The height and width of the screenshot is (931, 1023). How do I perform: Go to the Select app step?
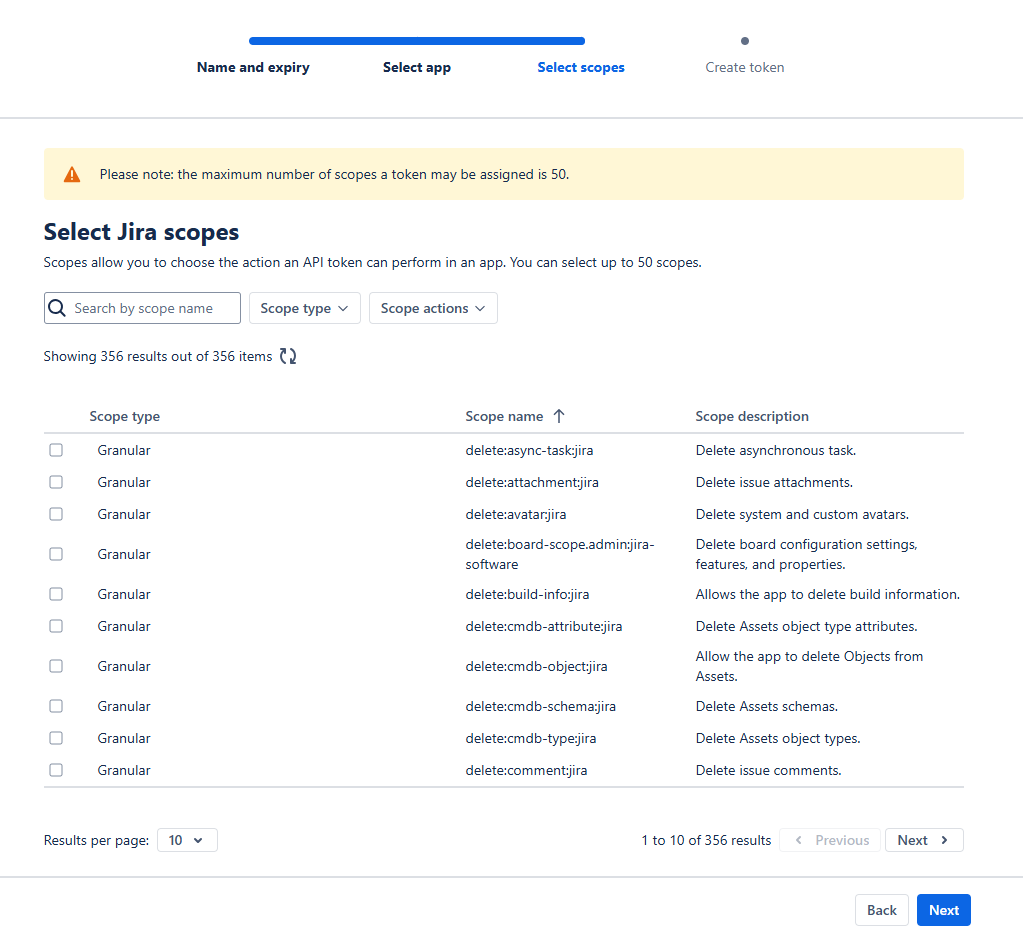(417, 67)
